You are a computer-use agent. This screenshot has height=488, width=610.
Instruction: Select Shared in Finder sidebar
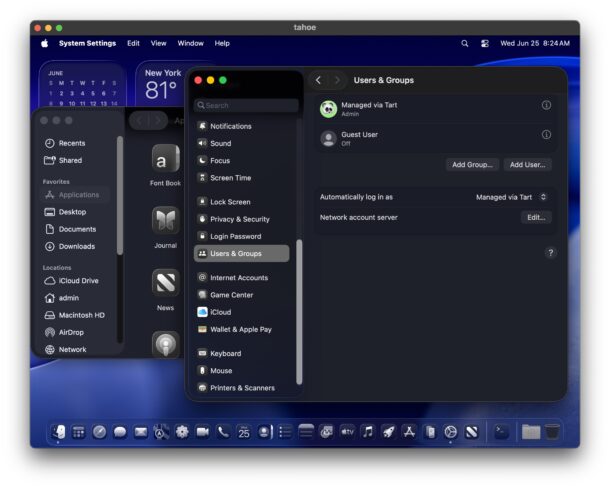pos(75,160)
